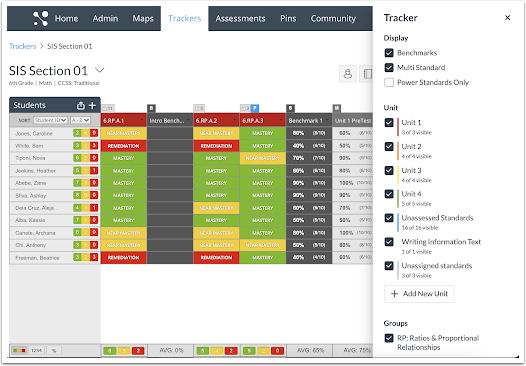Image resolution: width=526 pixels, height=366 pixels.
Task: Enable Power Standards Only checkbox
Action: point(389,83)
